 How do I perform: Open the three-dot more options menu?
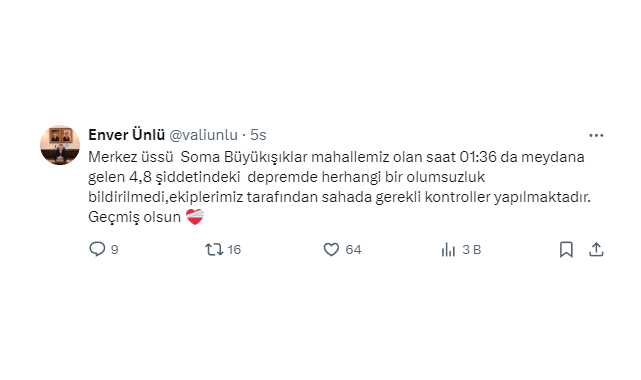point(596,135)
